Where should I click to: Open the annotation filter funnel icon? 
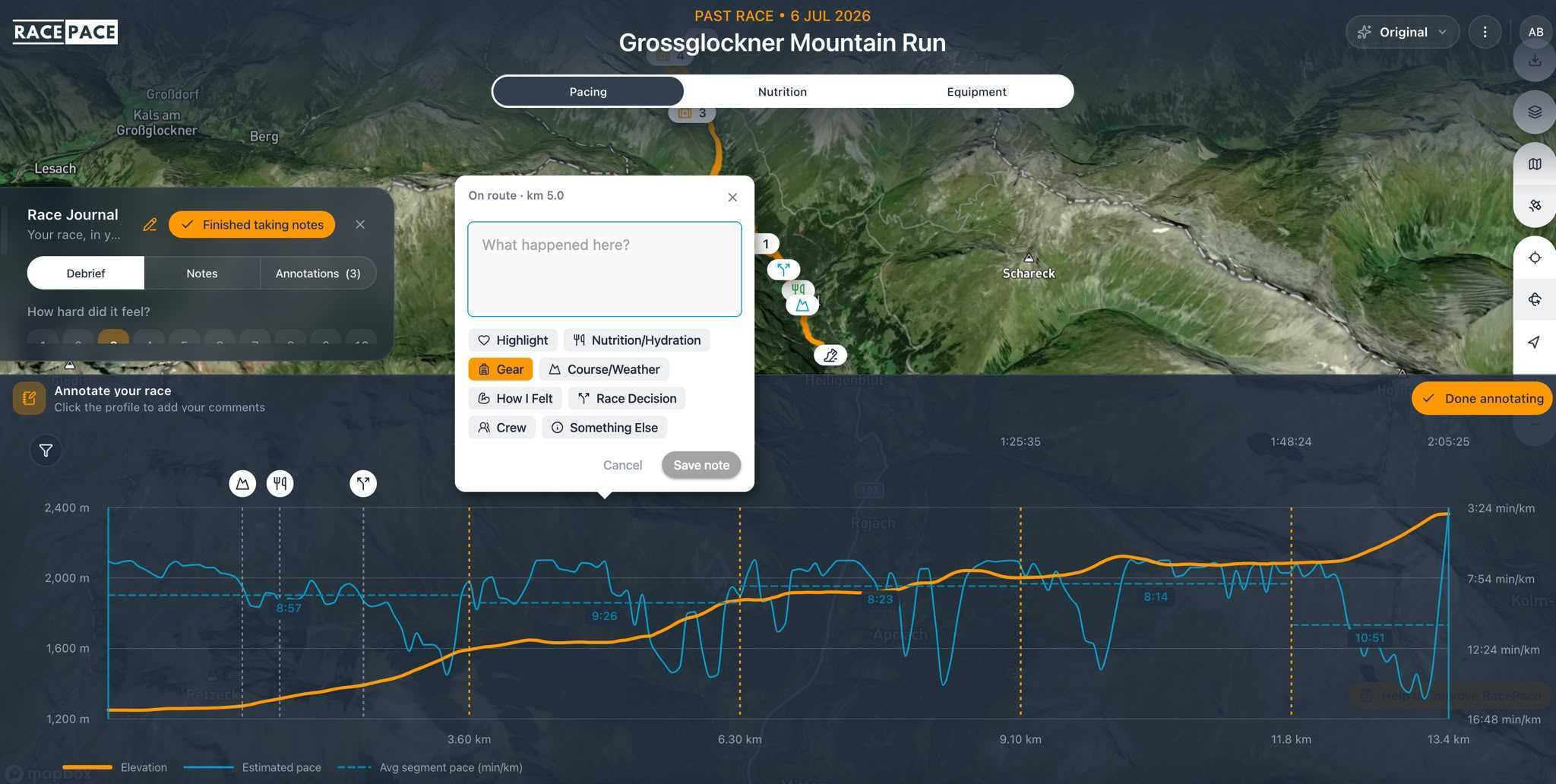point(46,450)
